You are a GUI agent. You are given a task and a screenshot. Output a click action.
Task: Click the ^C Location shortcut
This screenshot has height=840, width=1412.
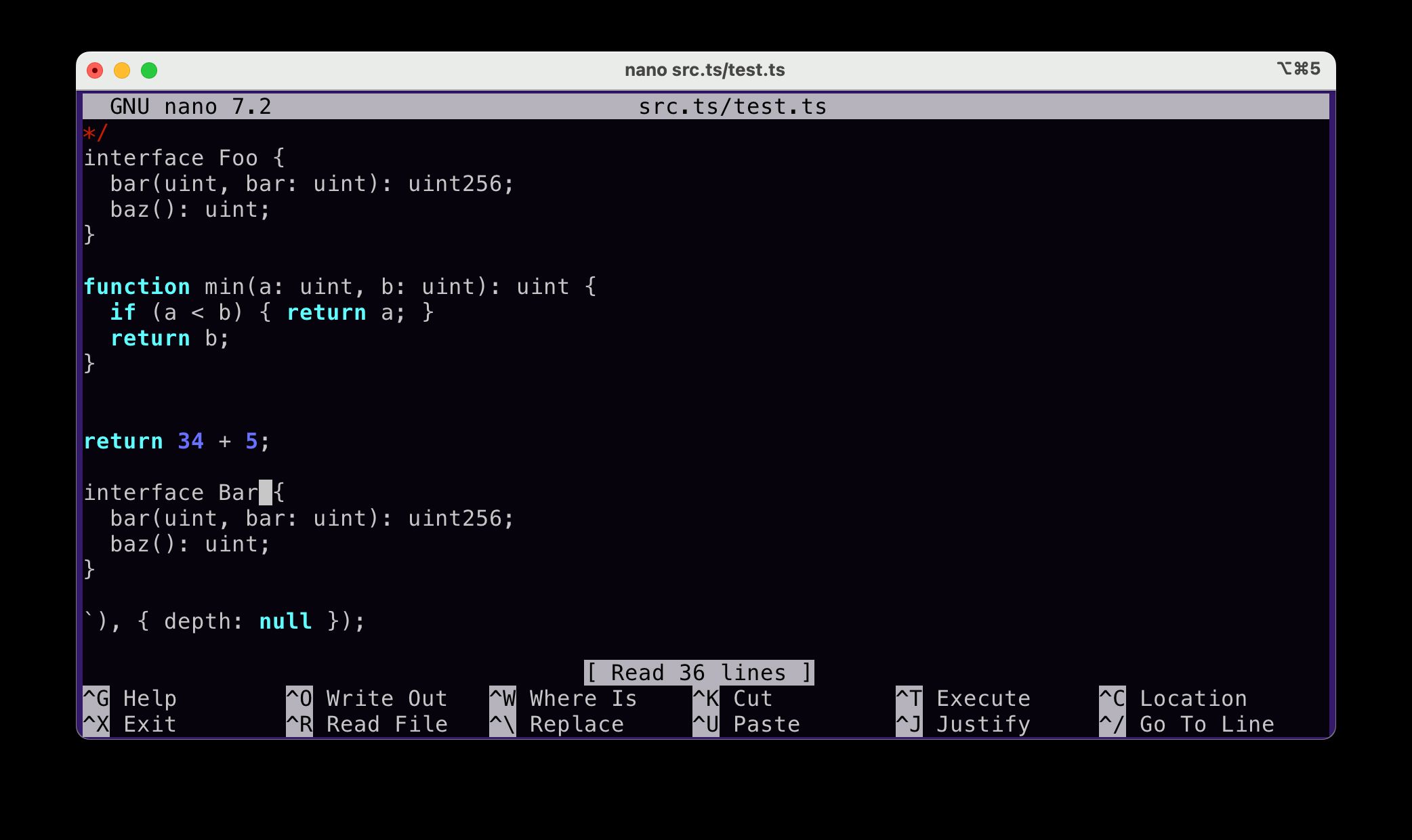pyautogui.click(x=1174, y=698)
